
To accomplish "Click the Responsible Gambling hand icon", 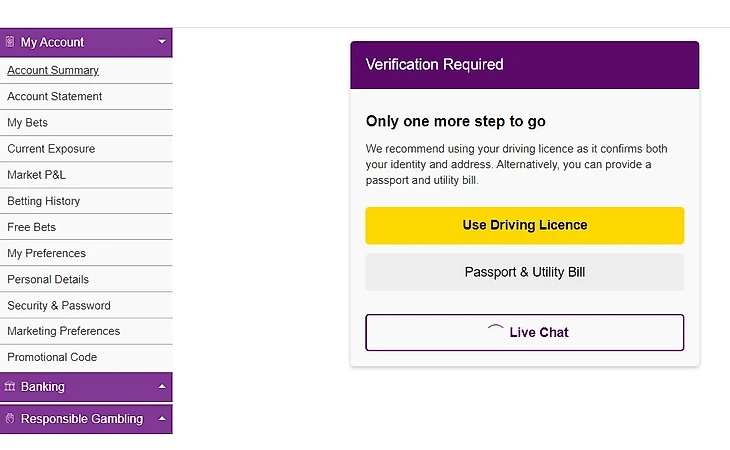I will click(10, 418).
